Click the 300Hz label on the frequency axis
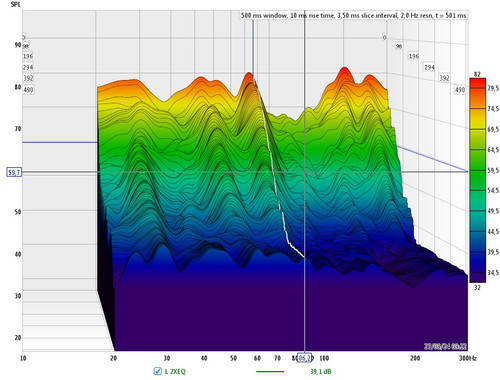The height and width of the screenshot is (380, 500). (468, 358)
